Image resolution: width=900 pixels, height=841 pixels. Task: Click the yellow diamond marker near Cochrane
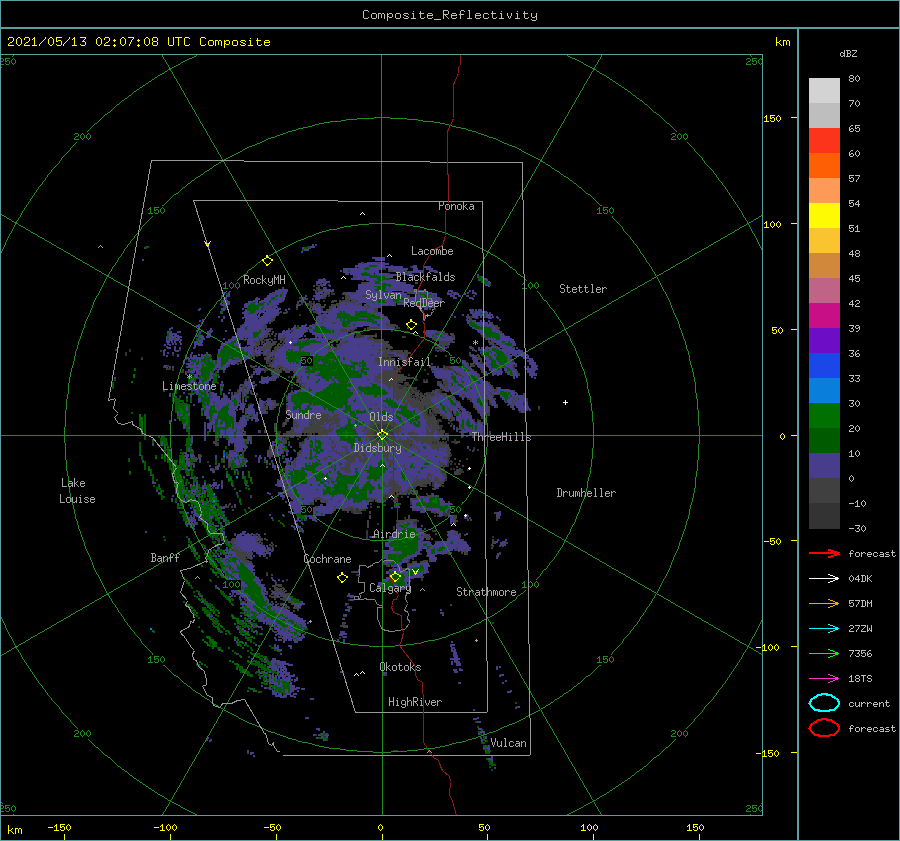click(342, 578)
